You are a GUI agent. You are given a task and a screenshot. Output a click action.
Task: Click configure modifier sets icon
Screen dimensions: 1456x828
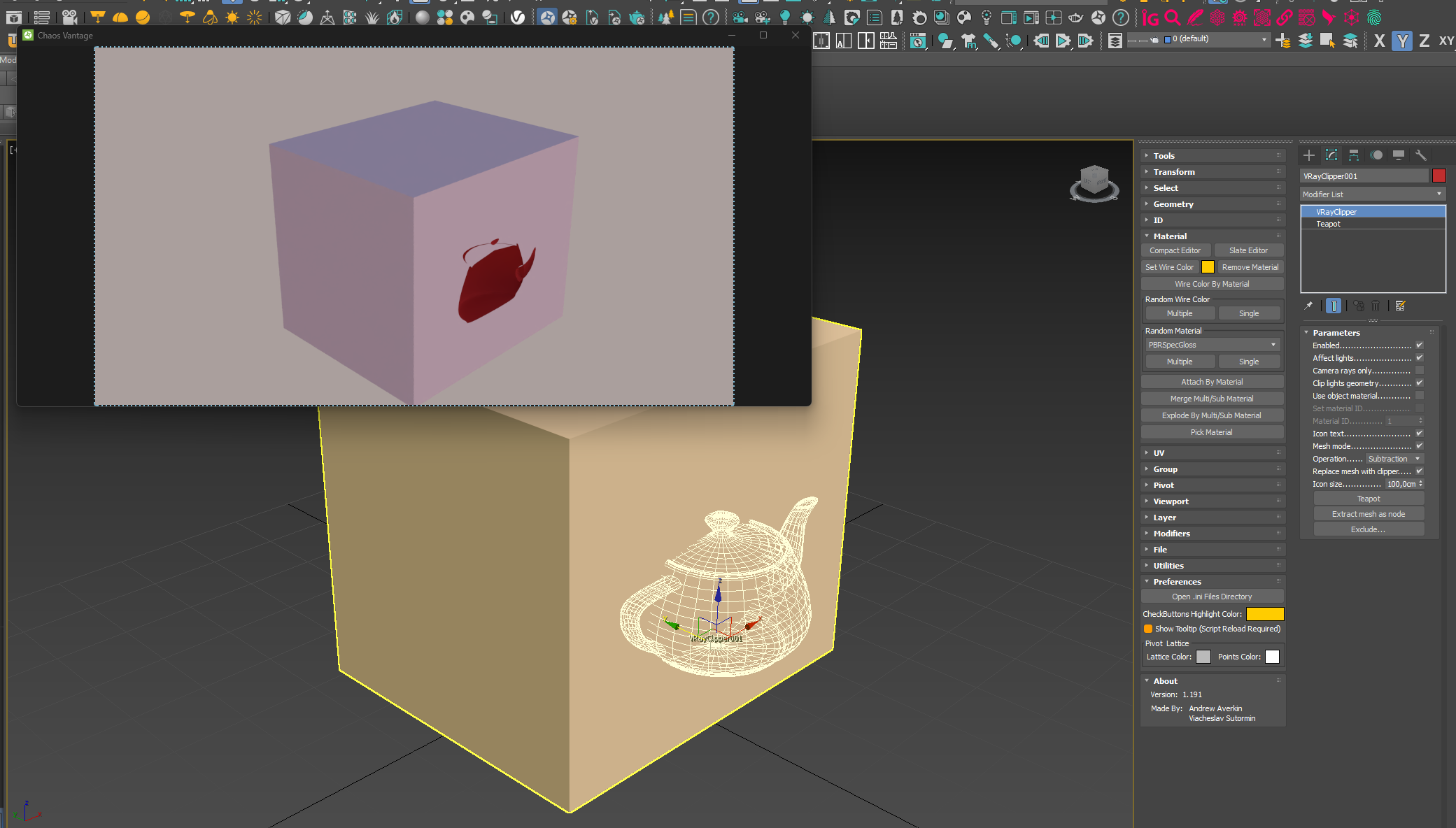point(1400,306)
